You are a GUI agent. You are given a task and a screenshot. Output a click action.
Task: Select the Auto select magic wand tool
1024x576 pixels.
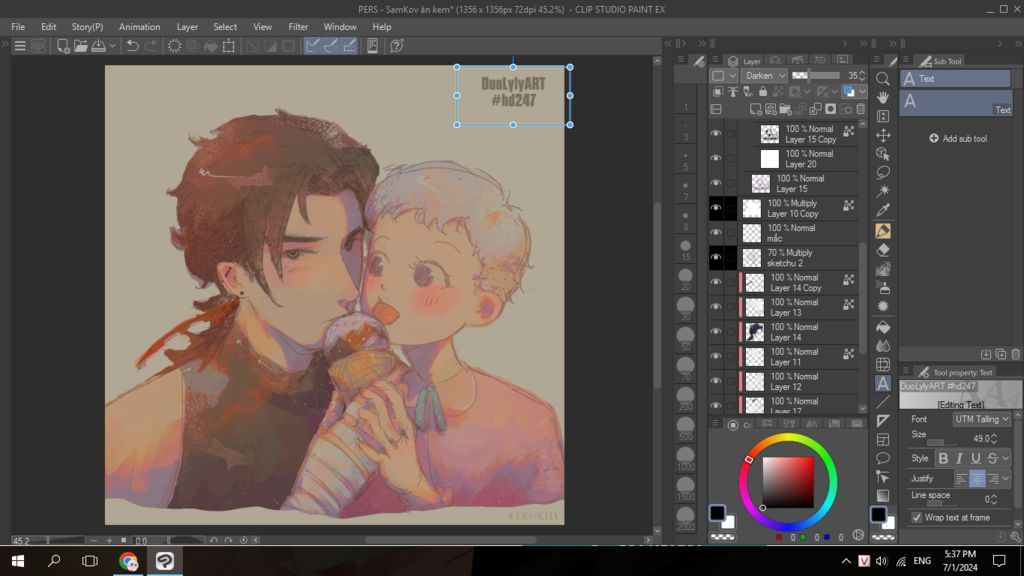point(883,191)
